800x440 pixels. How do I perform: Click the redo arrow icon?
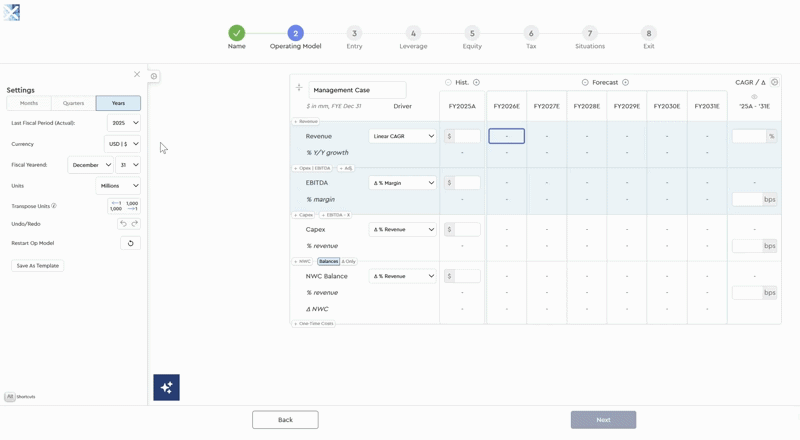click(135, 224)
